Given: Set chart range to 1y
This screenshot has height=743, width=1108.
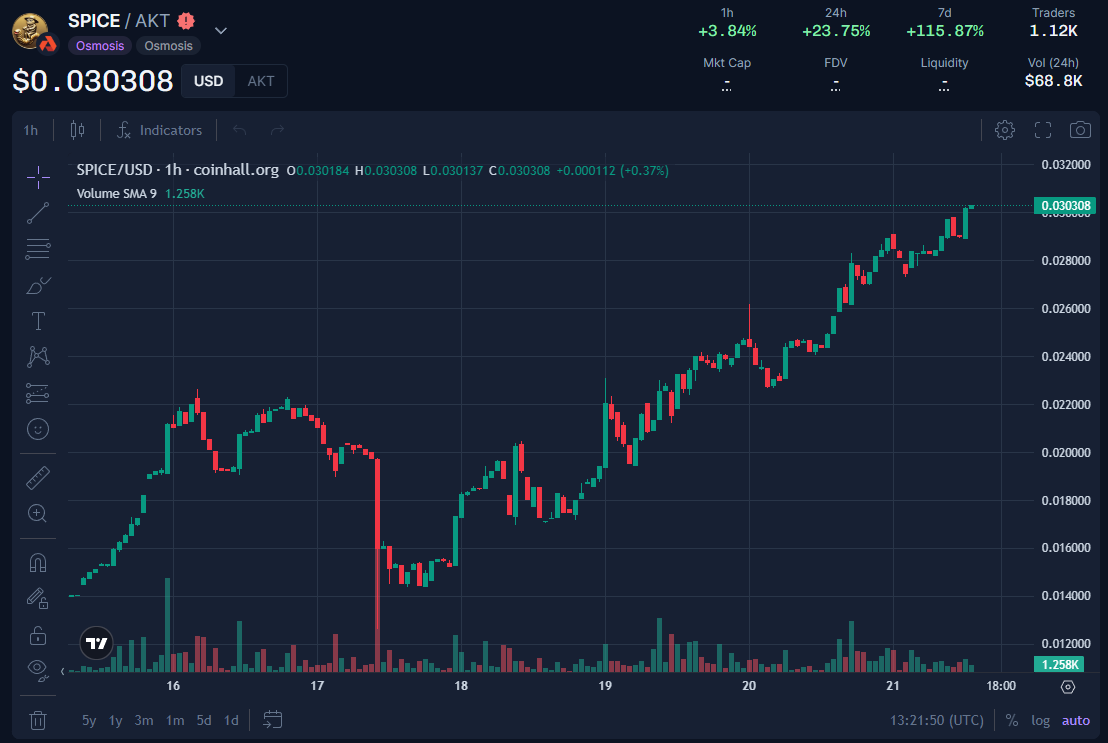Looking at the screenshot, I should pos(115,720).
